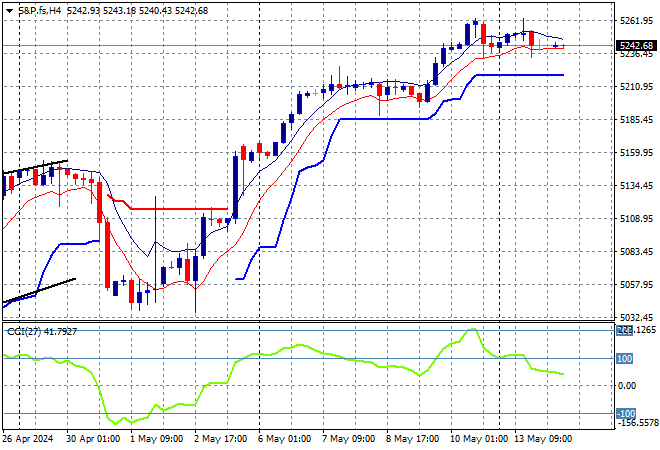
Task: Select the 7 May 09:00 time label
Action: pyautogui.click(x=349, y=439)
